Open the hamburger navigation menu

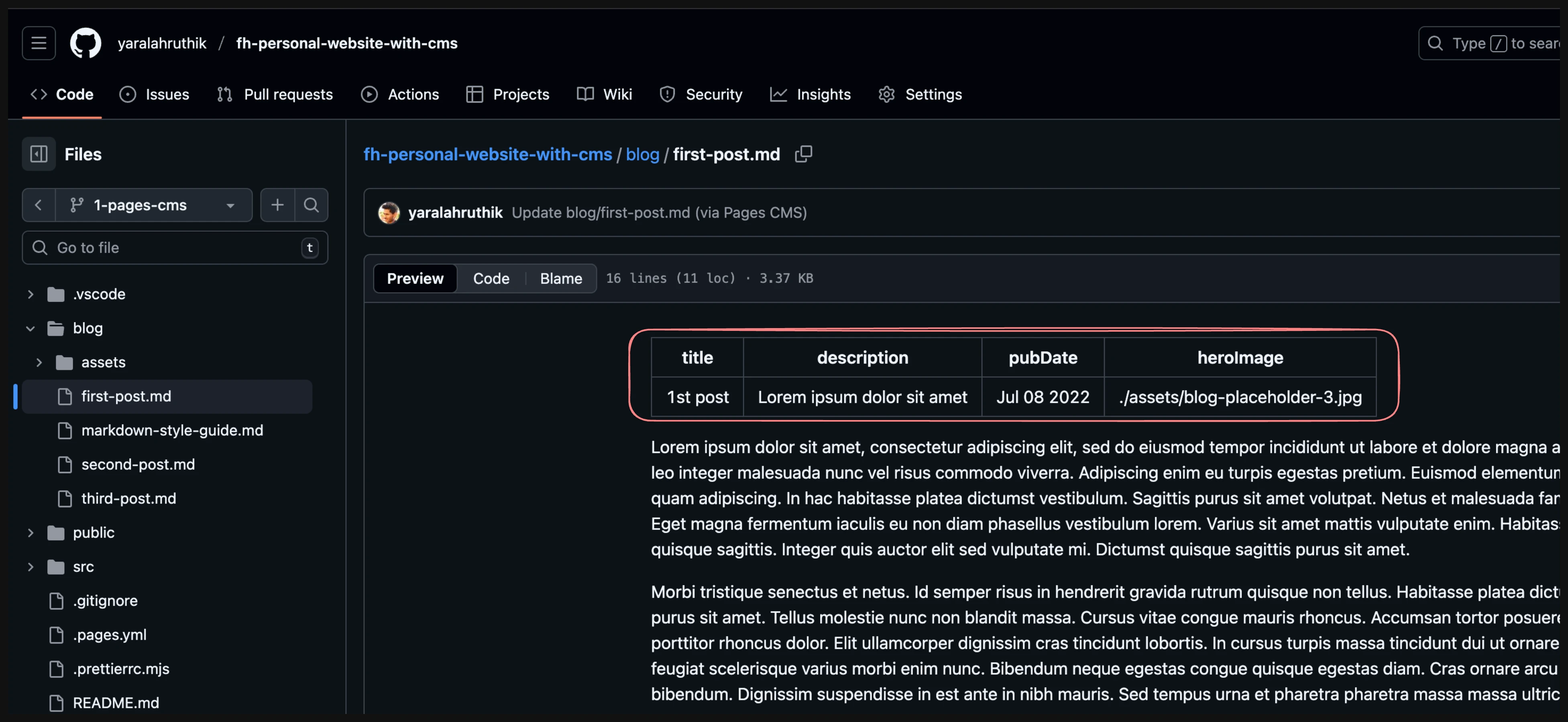(x=39, y=43)
